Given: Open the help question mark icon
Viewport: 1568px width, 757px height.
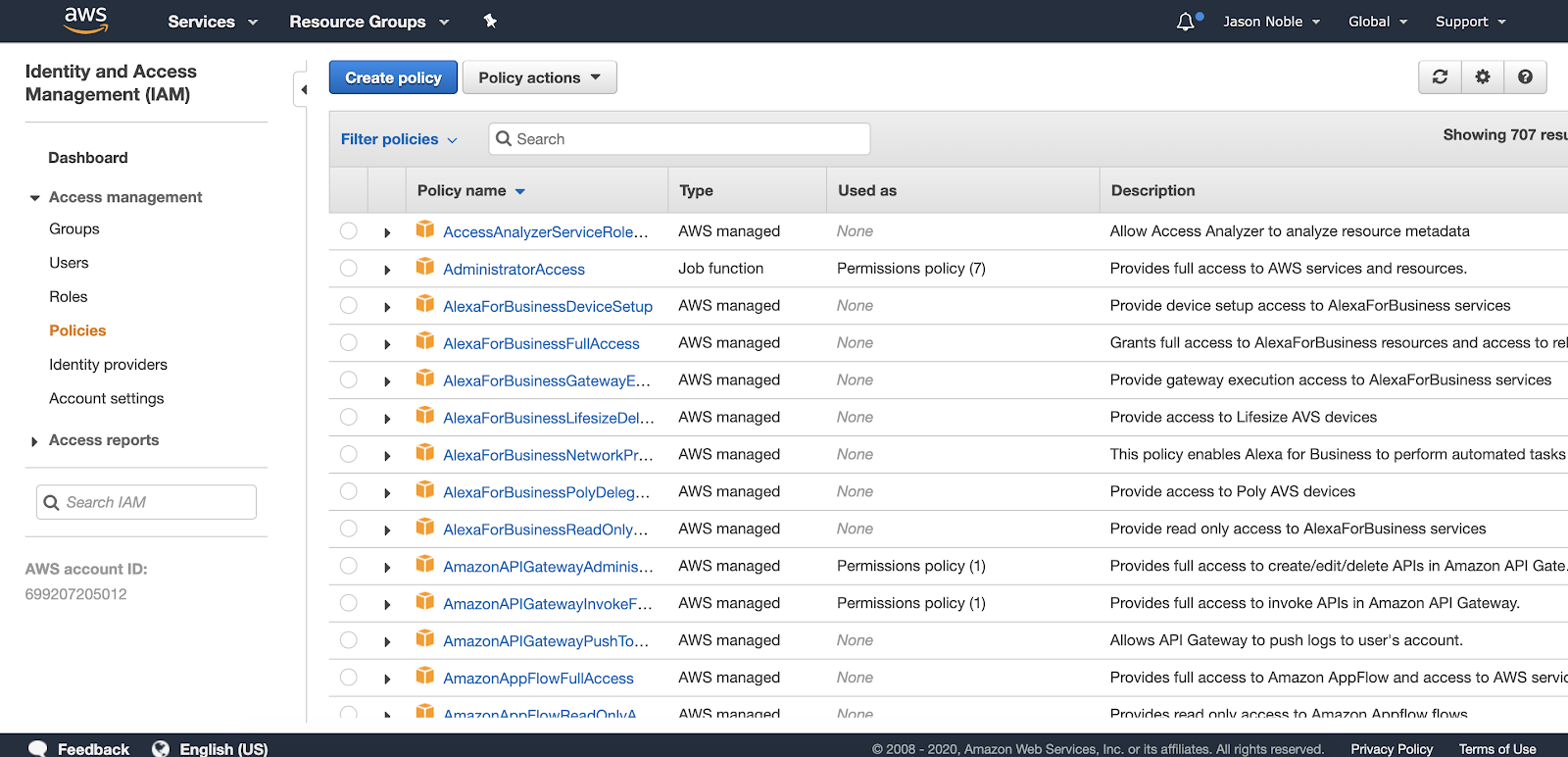Looking at the screenshot, I should [x=1525, y=76].
